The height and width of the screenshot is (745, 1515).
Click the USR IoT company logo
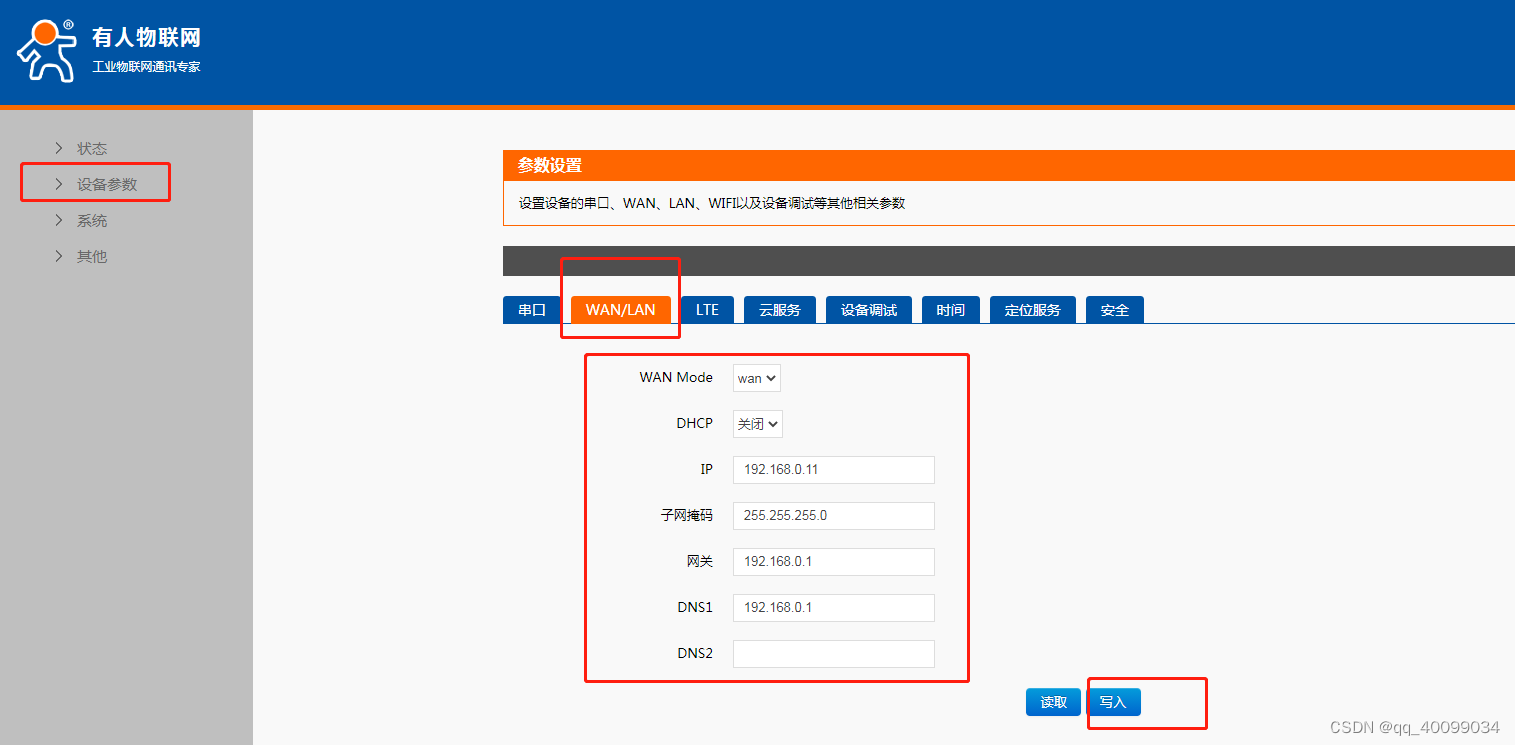click(46, 51)
